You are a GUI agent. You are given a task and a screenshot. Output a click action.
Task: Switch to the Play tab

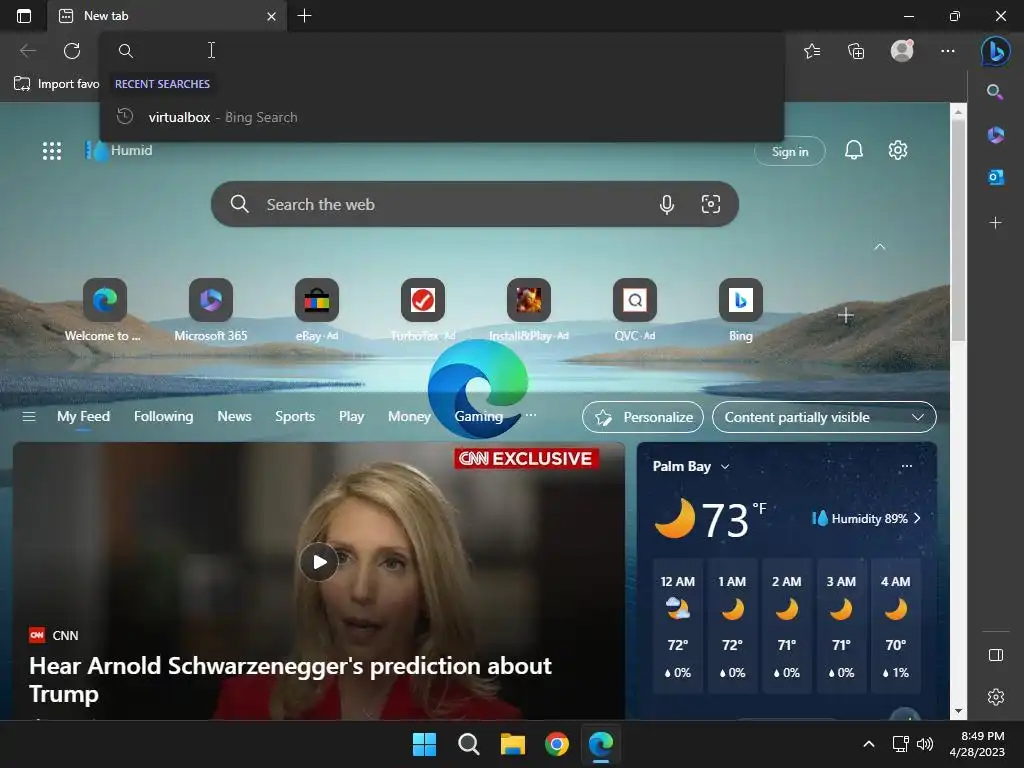[351, 417]
